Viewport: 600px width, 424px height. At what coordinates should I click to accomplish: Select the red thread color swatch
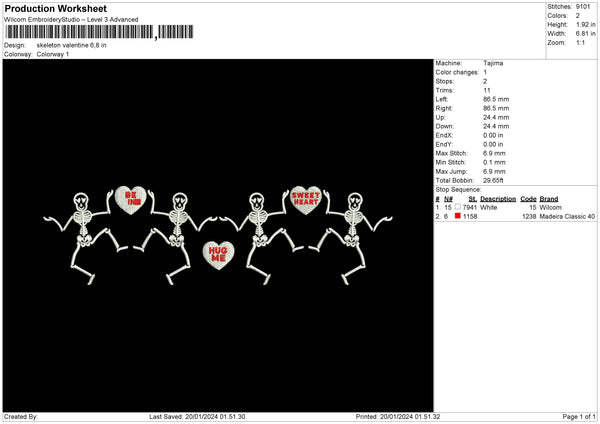pos(458,216)
